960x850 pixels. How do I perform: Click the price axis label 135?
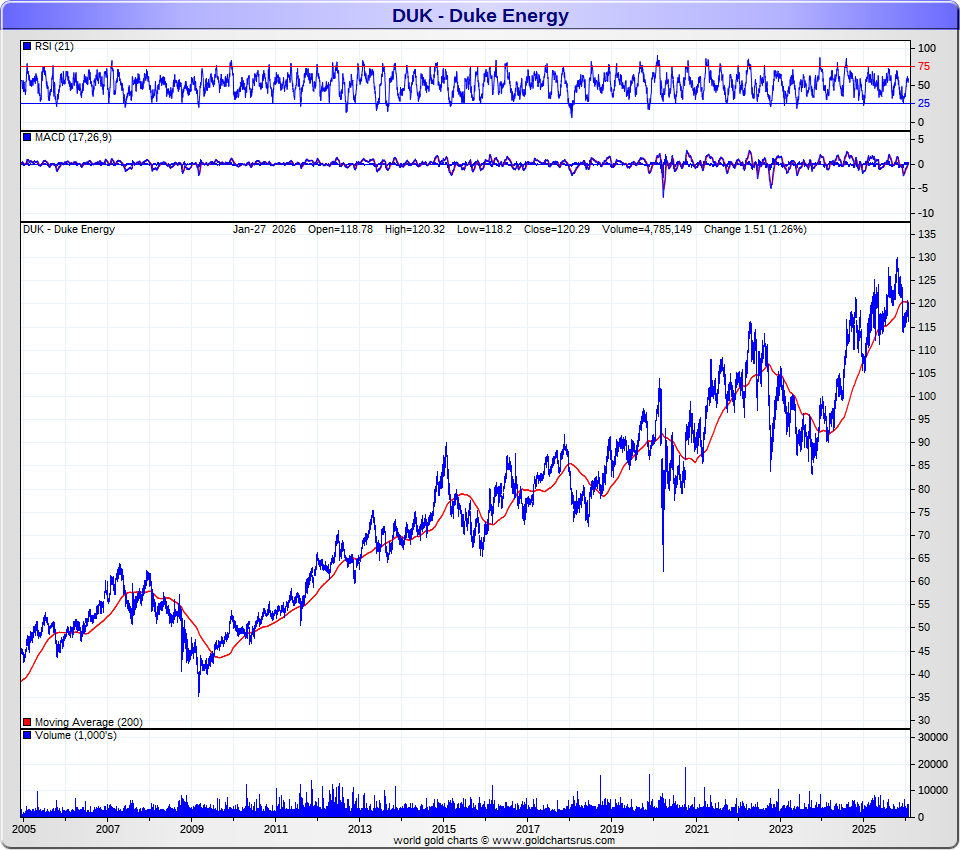pyautogui.click(x=927, y=235)
